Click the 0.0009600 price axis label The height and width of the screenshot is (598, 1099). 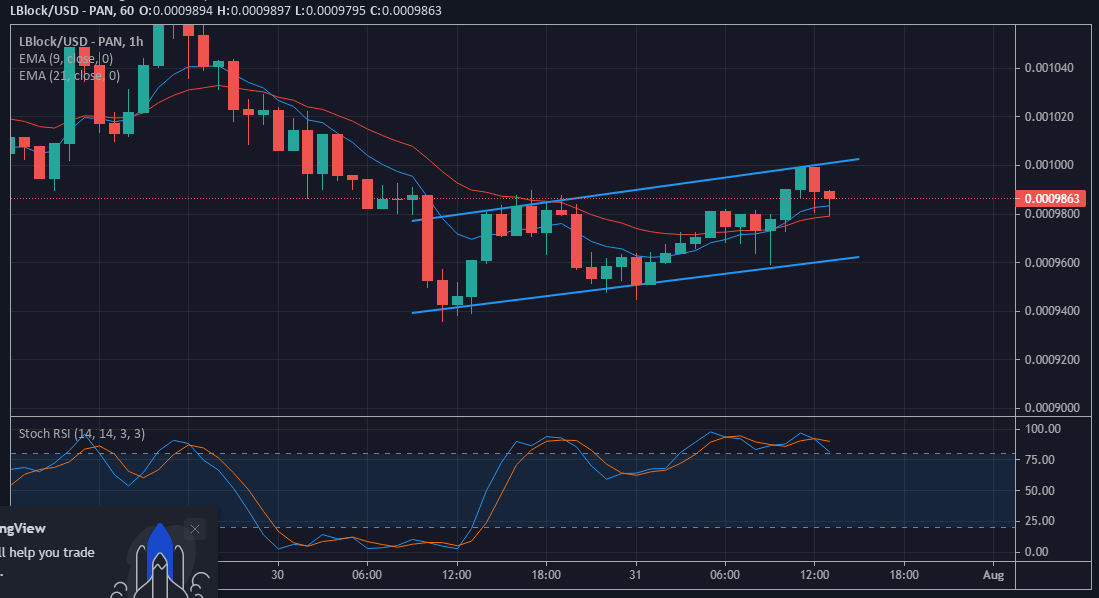click(x=1052, y=262)
